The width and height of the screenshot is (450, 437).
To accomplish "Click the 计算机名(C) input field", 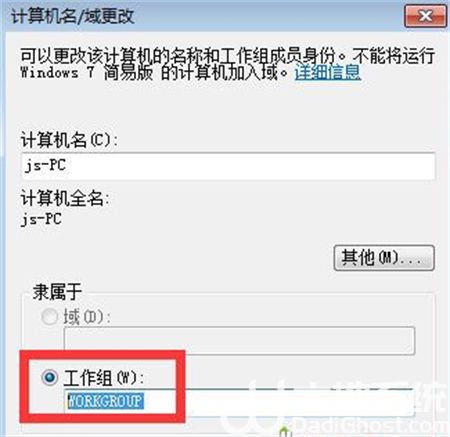I will click(x=228, y=166).
